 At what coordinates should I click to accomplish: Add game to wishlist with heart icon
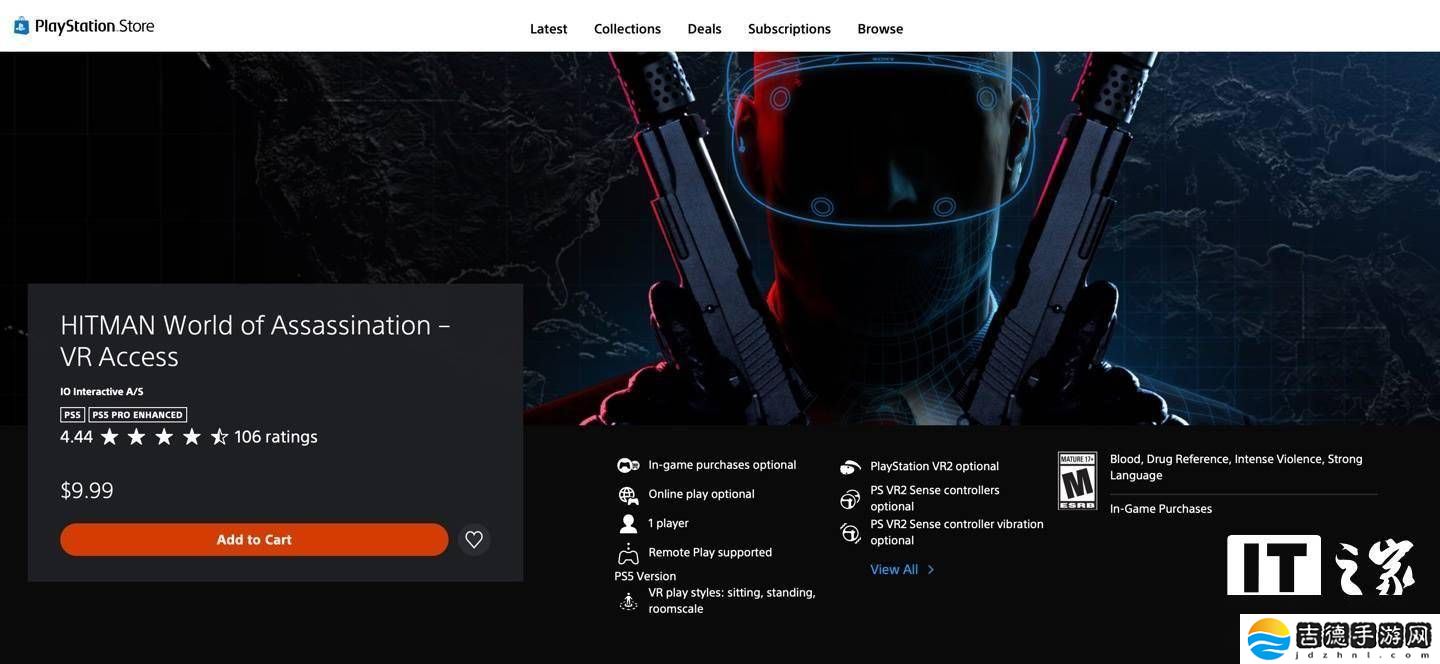pyautogui.click(x=474, y=540)
